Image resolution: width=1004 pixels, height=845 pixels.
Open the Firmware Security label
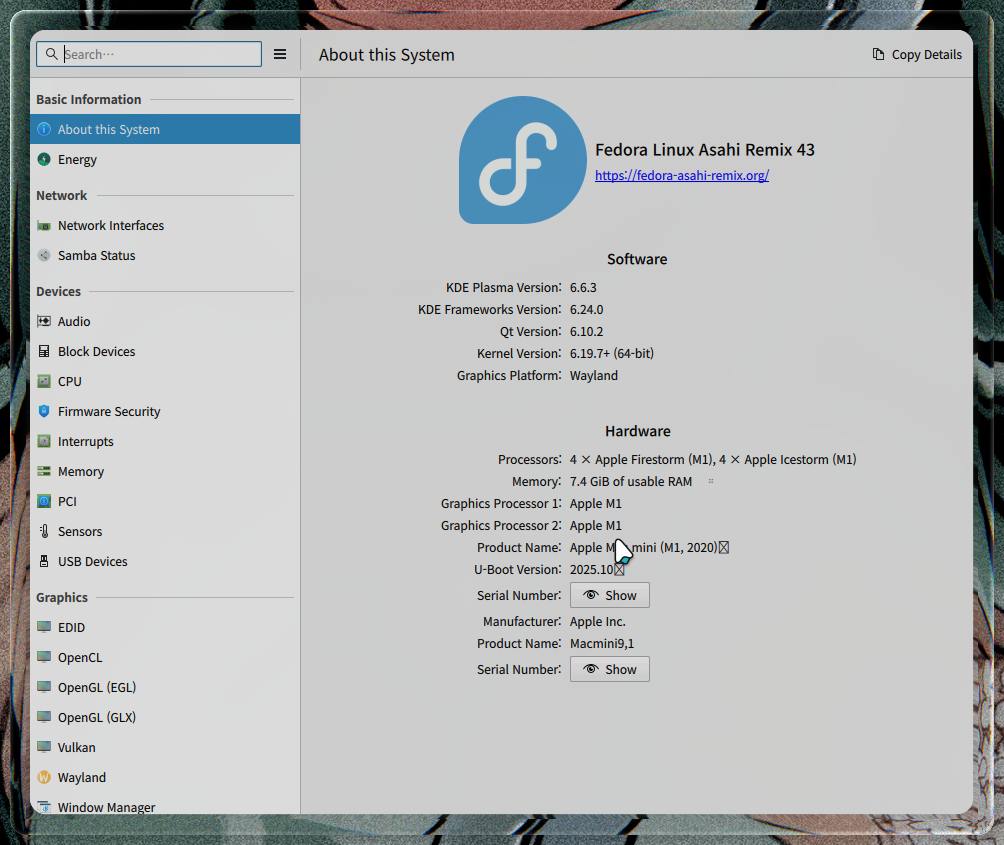click(x=109, y=412)
